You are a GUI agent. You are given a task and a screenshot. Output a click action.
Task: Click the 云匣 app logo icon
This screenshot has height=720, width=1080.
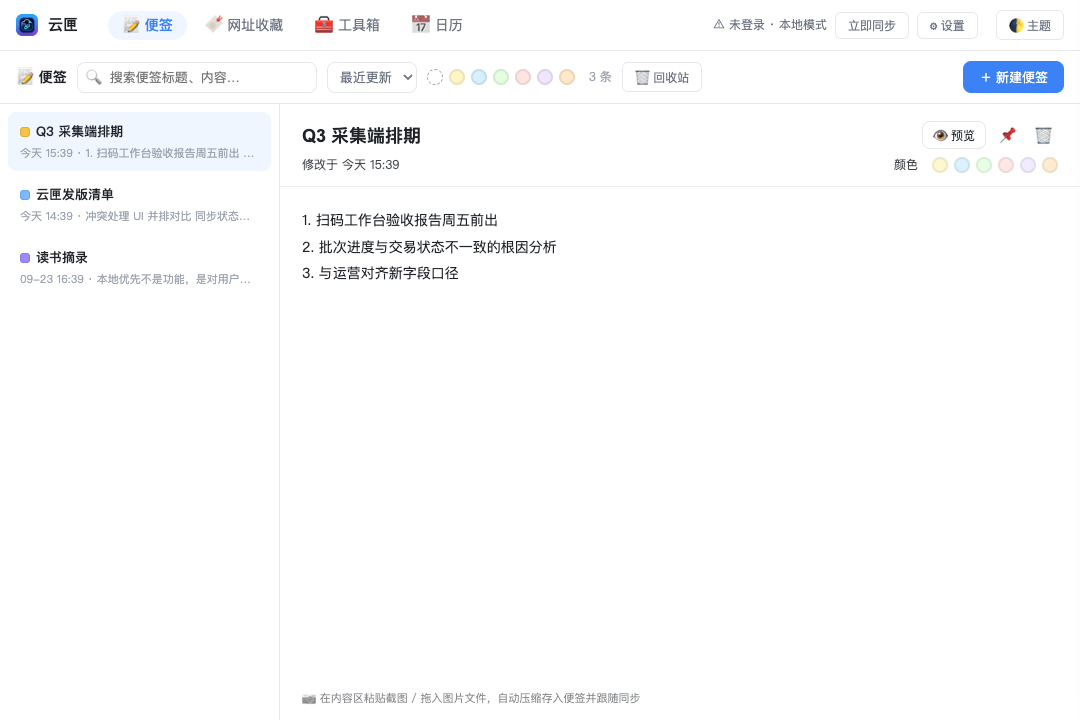click(27, 25)
